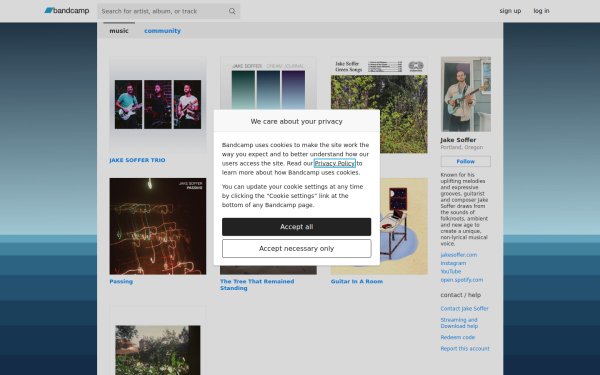Open the jakesoffer.com link

(458, 254)
